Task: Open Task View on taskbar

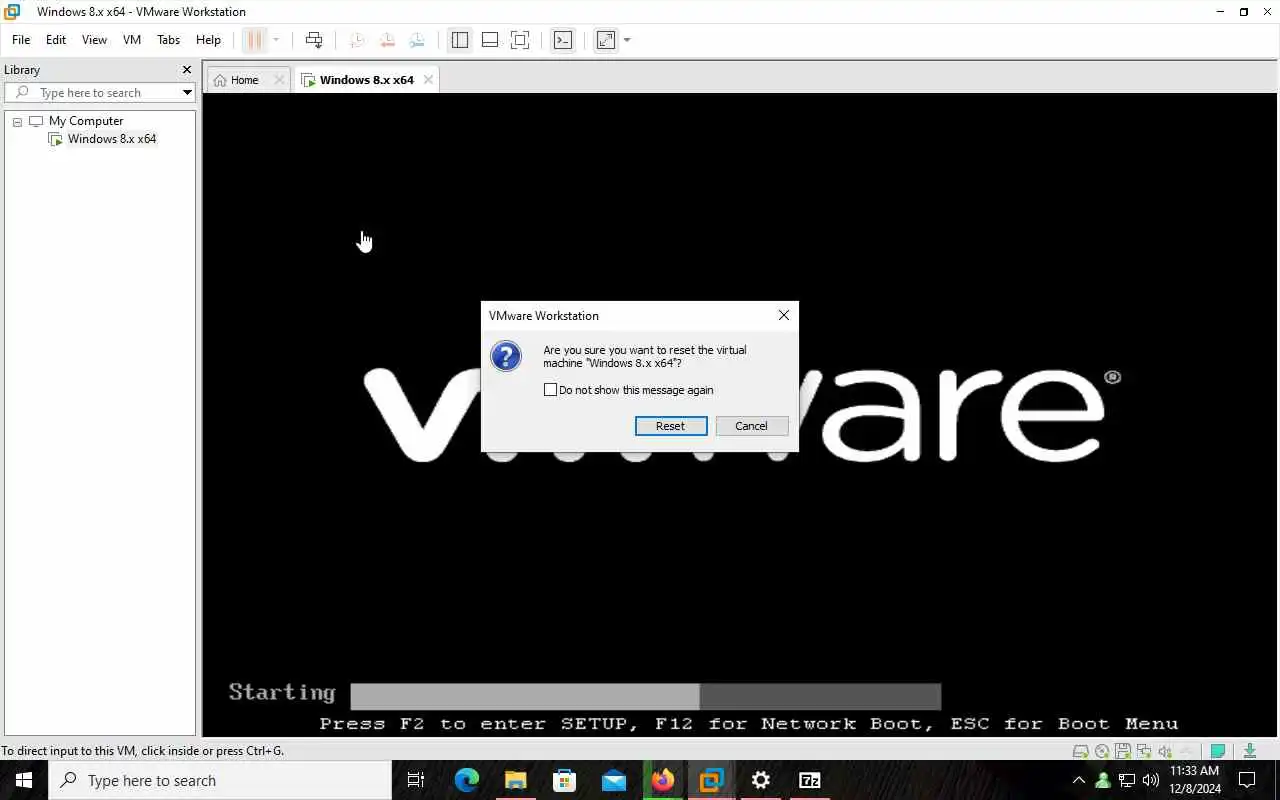Action: (416, 780)
